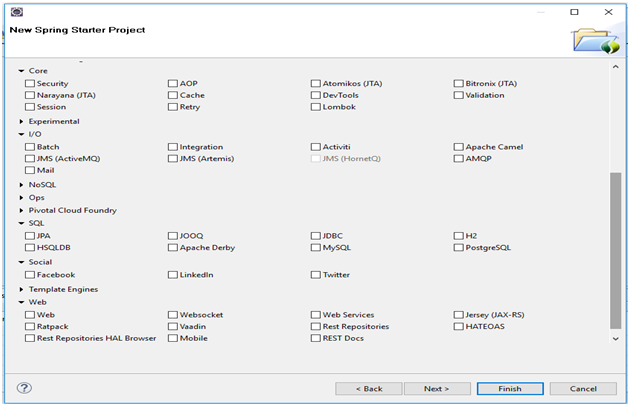Collapse the Core category
630x406 pixels.
tap(22, 71)
